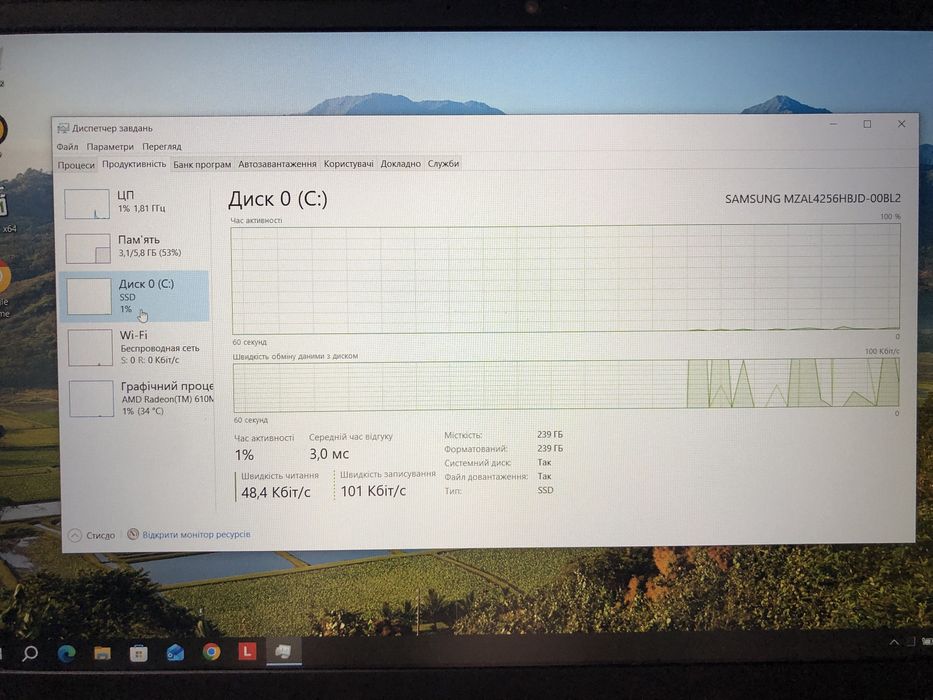Close the Task Manager window
The image size is (933, 700).
pos(901,124)
